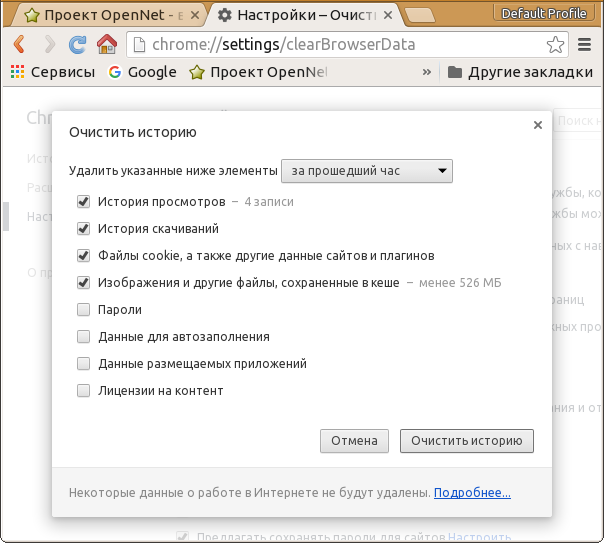Open the Chrome hamburger menu
This screenshot has height=543, width=604.
pos(585,45)
